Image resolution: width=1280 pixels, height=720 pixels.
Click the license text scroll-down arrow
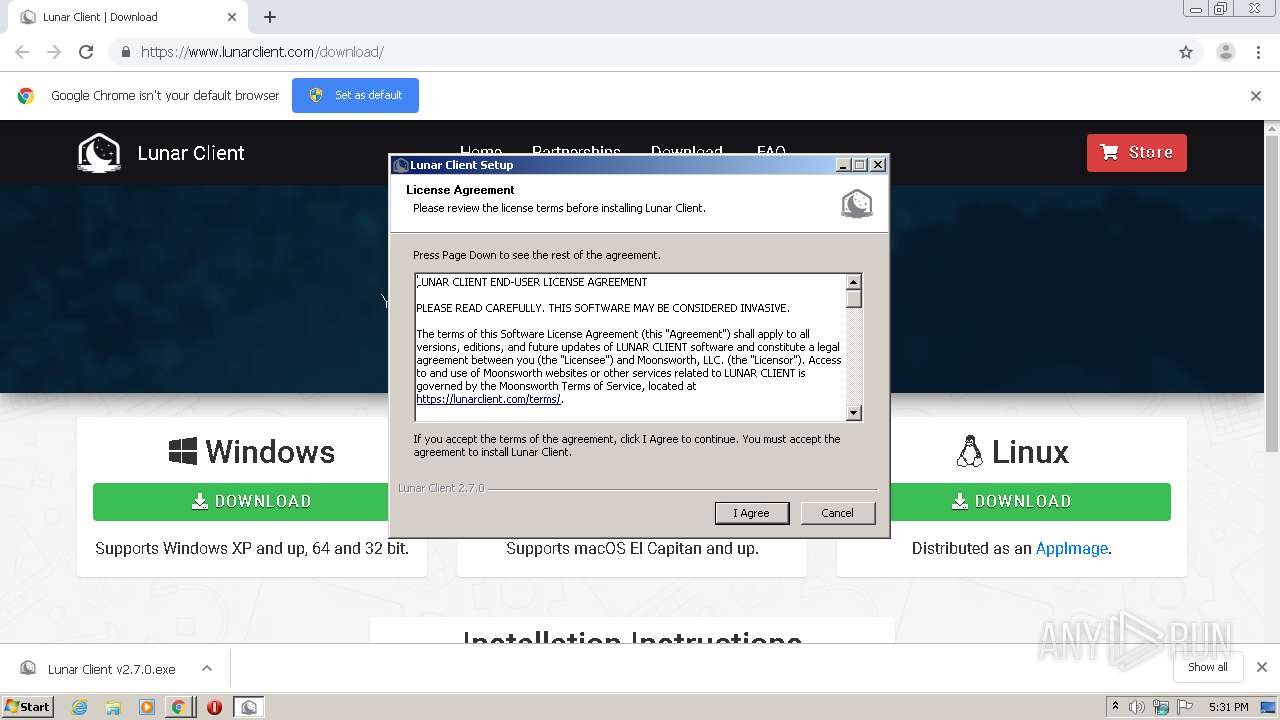[x=854, y=412]
